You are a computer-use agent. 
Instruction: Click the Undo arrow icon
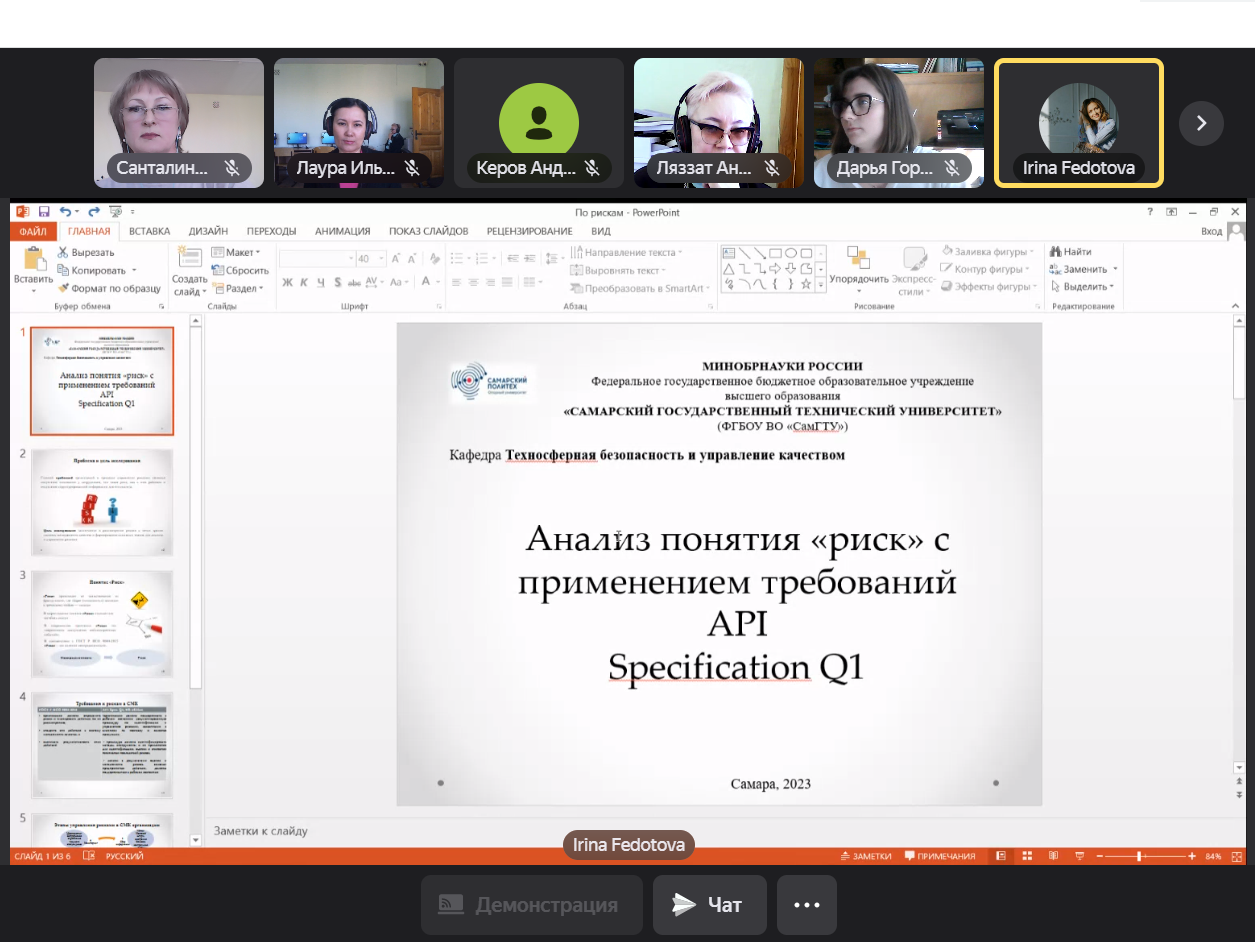[65, 212]
